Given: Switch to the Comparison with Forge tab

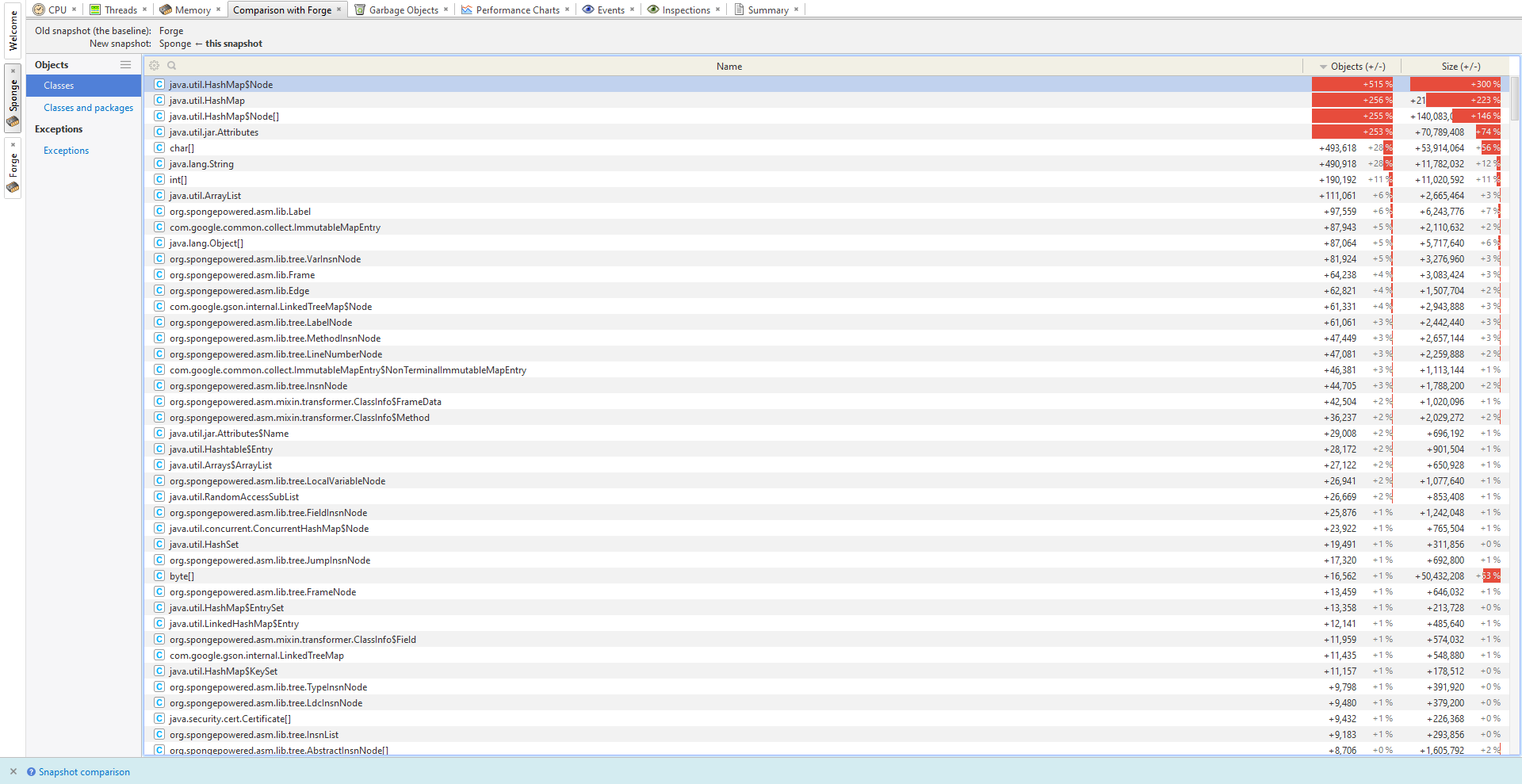Looking at the screenshot, I should pos(281,10).
